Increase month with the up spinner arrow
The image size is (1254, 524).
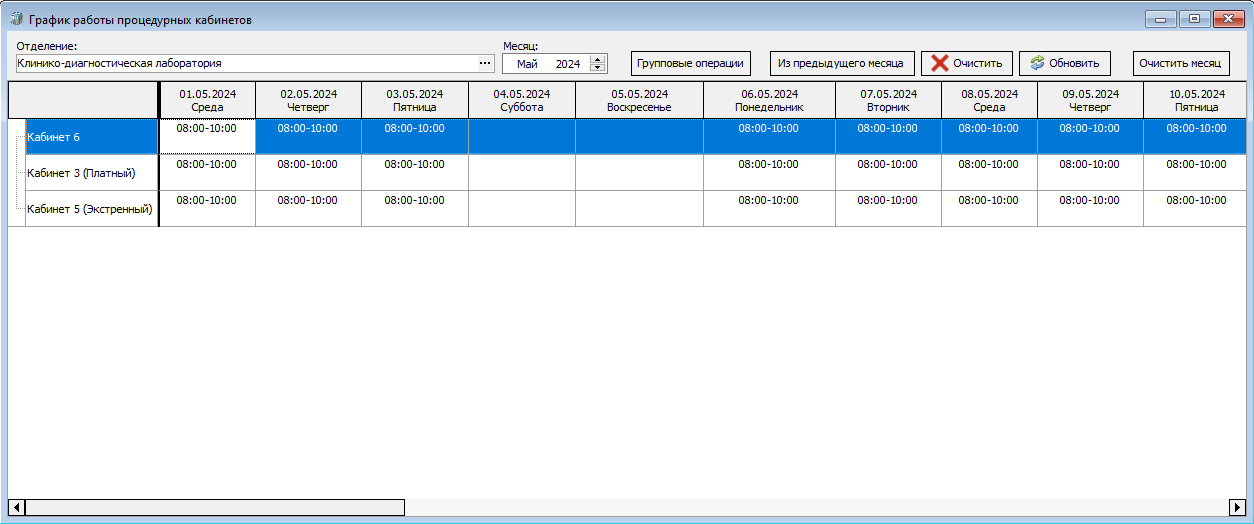[598, 59]
